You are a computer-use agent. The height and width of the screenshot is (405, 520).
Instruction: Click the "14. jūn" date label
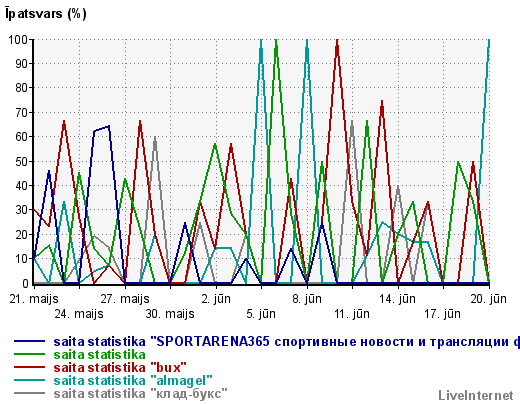pos(398,299)
